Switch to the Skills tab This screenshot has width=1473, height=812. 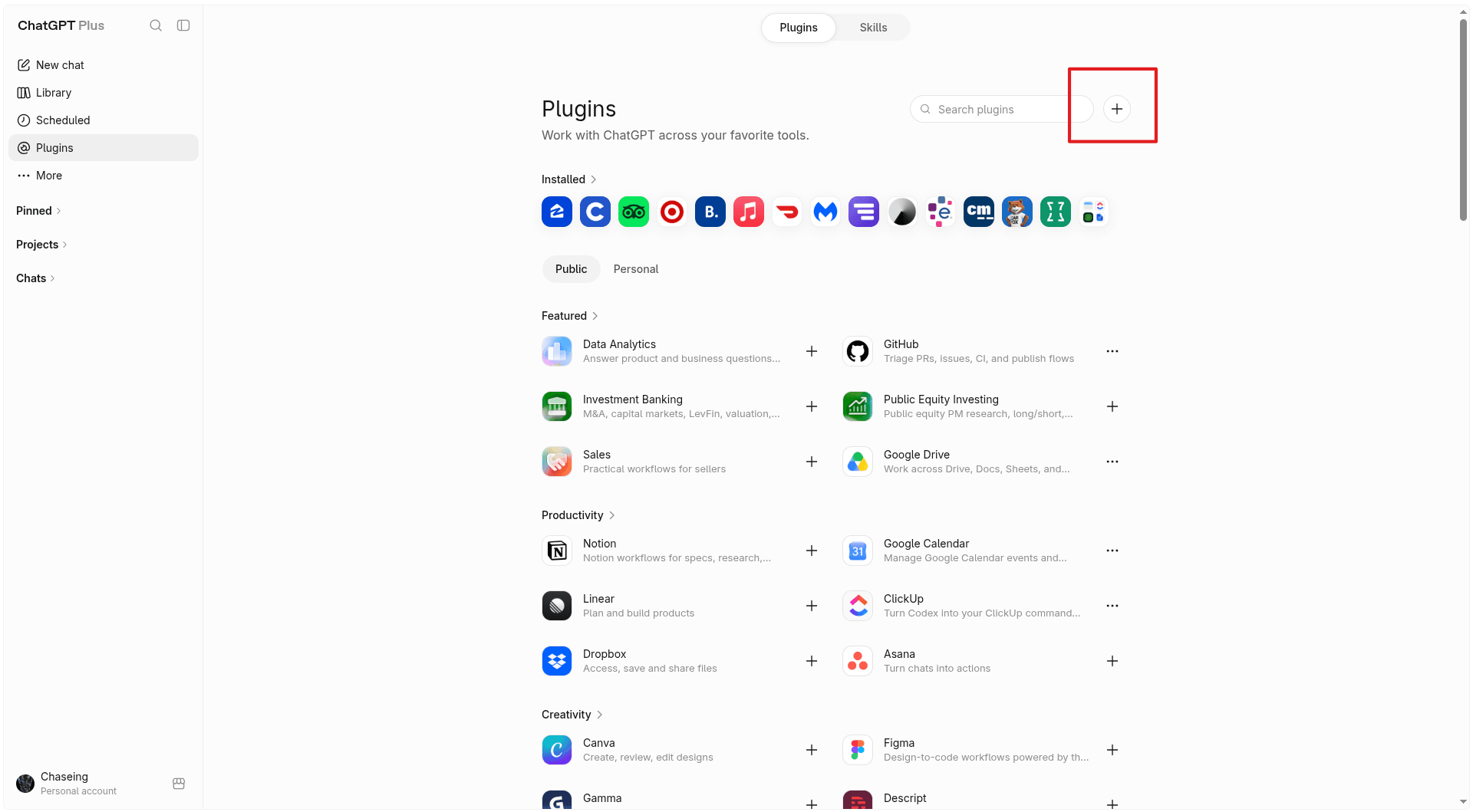(x=873, y=28)
